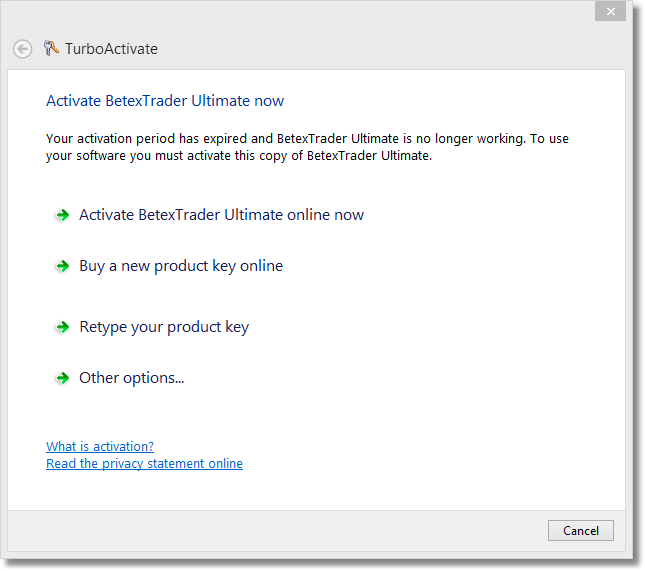This screenshot has height=571, width=645.
Task: Click the TurboActivate key icon
Action: tap(51, 48)
